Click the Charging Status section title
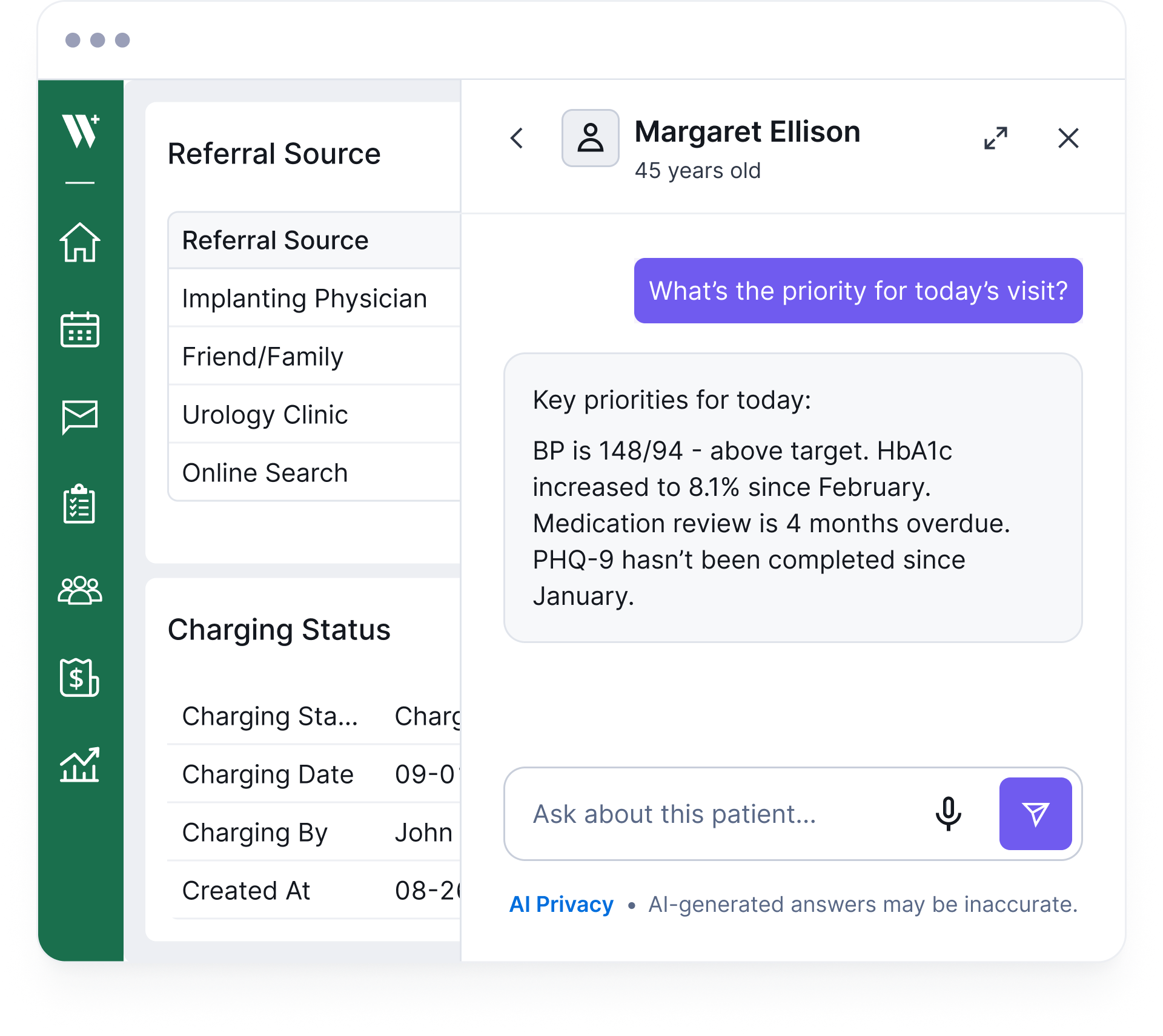 pyautogui.click(x=279, y=630)
